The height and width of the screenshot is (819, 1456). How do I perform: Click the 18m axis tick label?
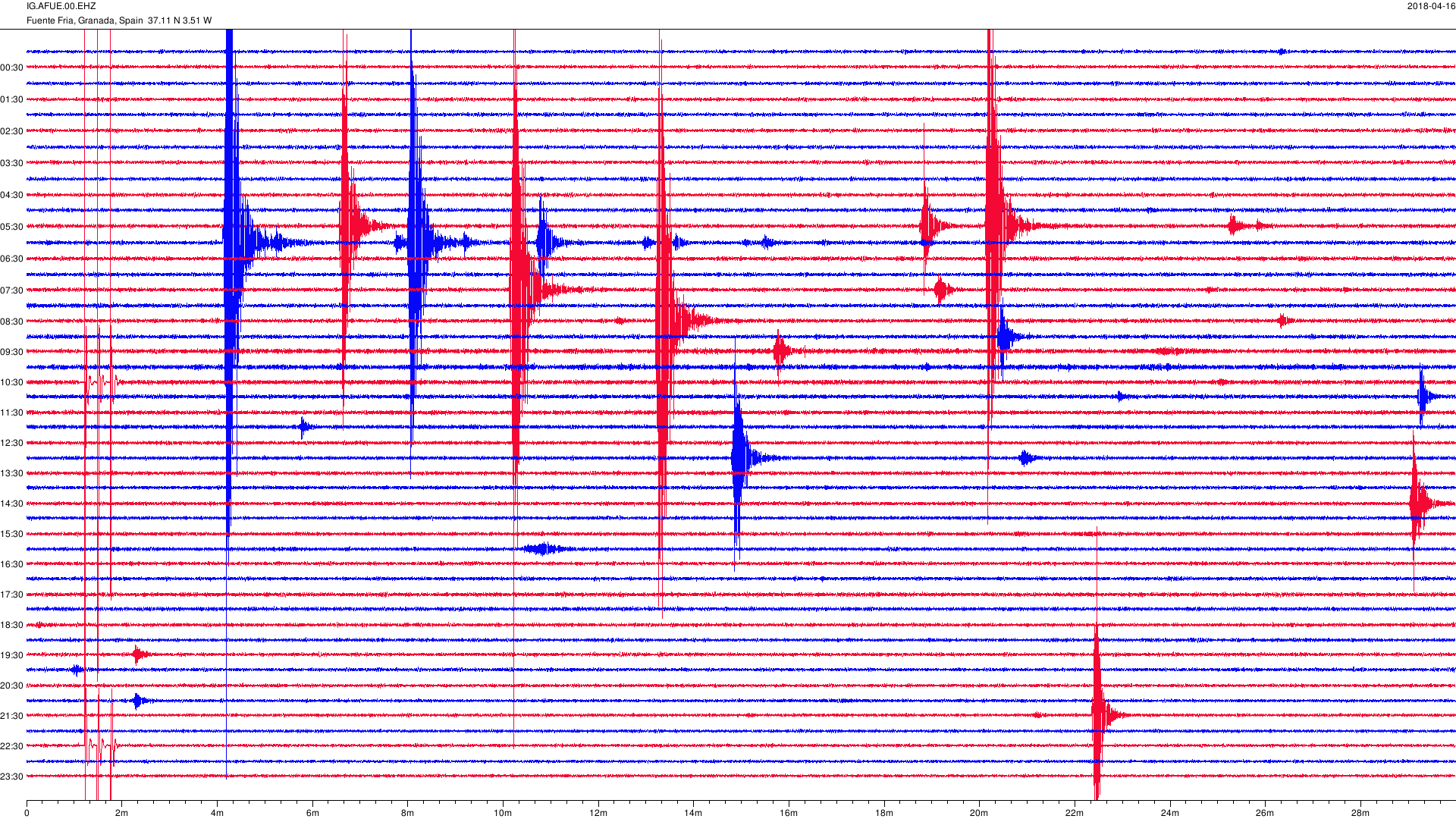884,813
